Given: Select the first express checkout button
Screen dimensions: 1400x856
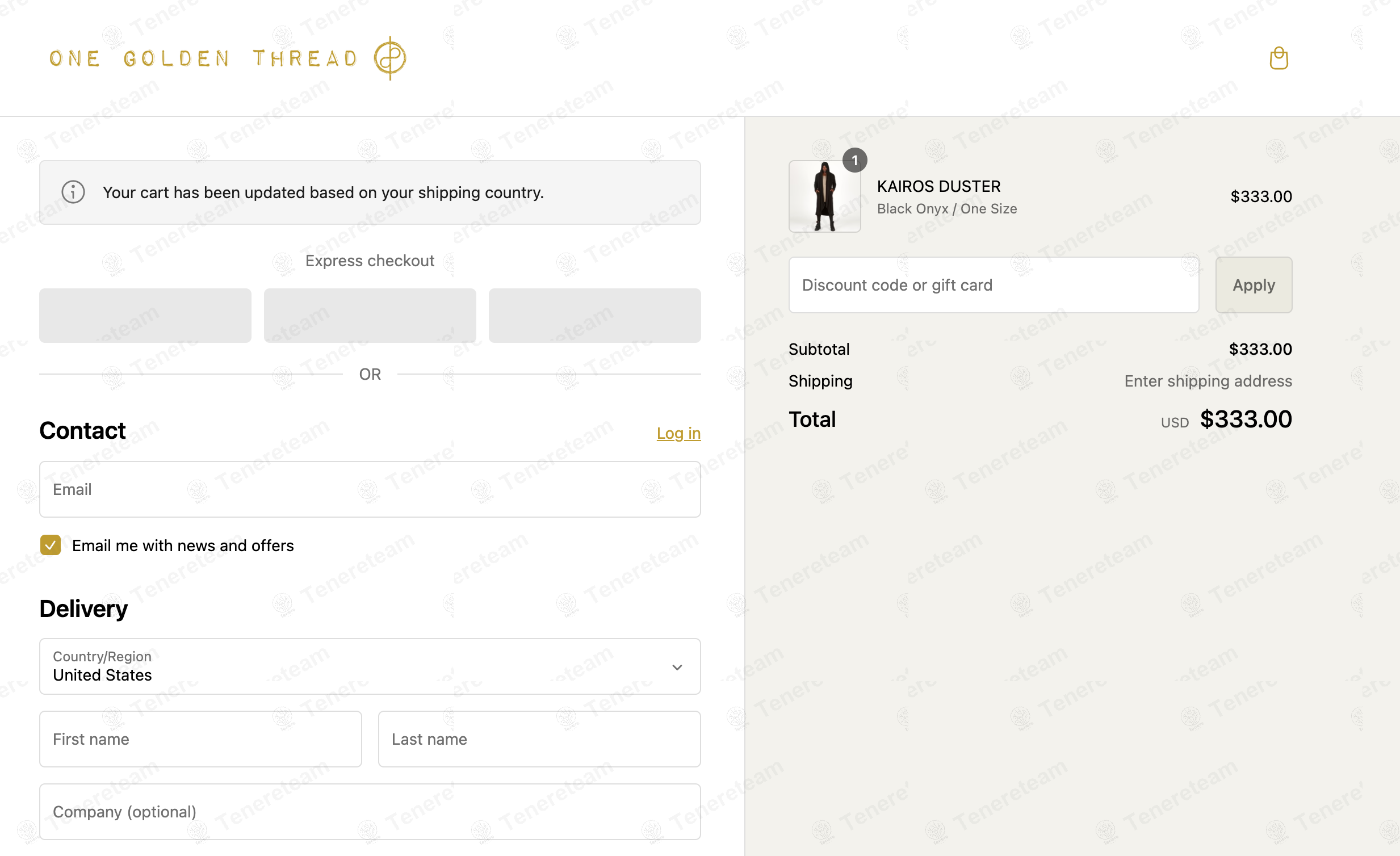Looking at the screenshot, I should [x=145, y=315].
